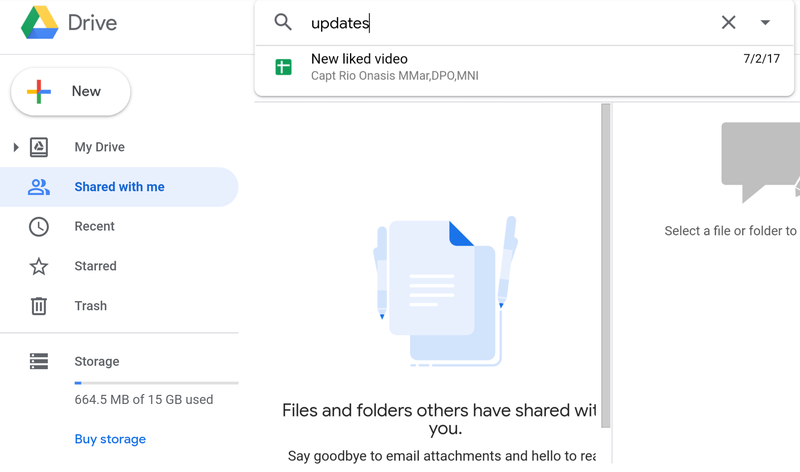This screenshot has height=472, width=800.
Task: Expand the My Drive tree arrow
Action: click(x=16, y=147)
